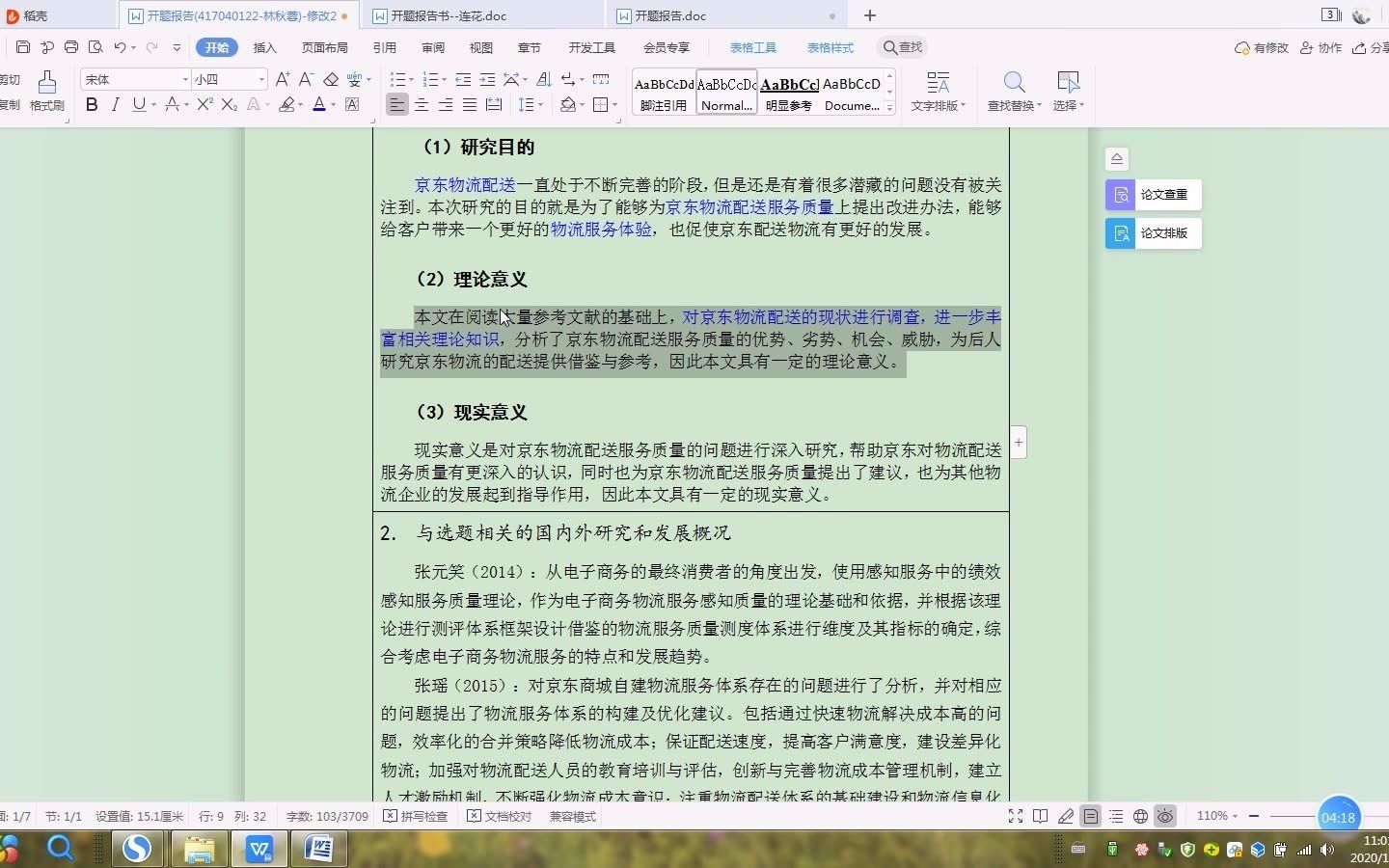Increase font size with the A+ icon

click(x=282, y=79)
